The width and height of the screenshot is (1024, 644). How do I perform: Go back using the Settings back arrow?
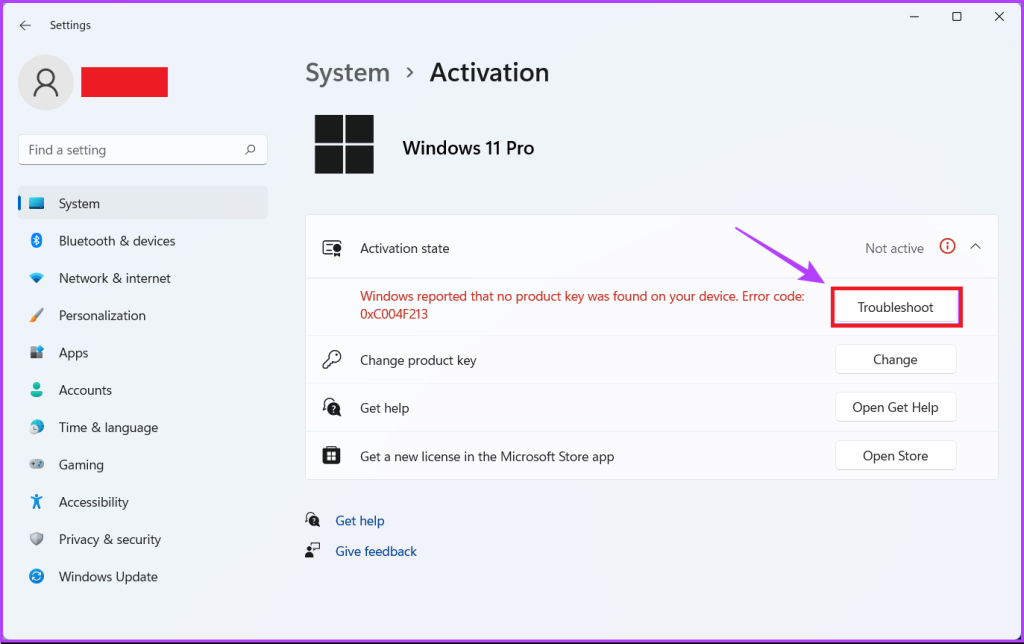pyautogui.click(x=25, y=25)
